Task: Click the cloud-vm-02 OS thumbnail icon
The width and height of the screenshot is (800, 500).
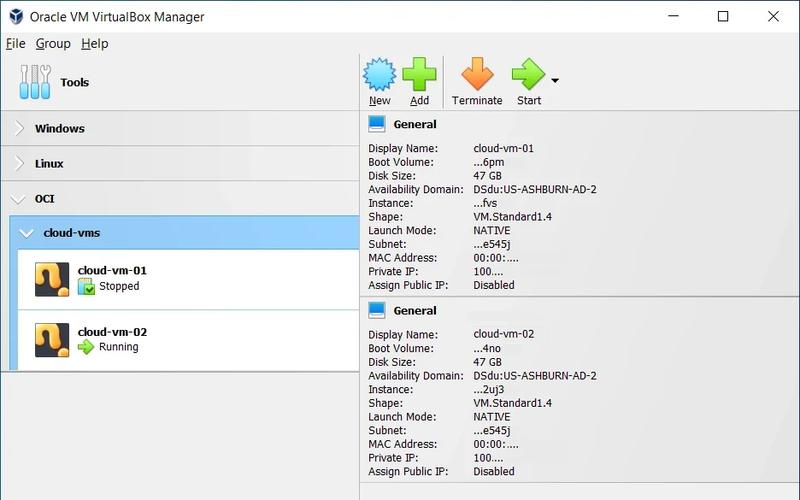Action: pos(52,340)
